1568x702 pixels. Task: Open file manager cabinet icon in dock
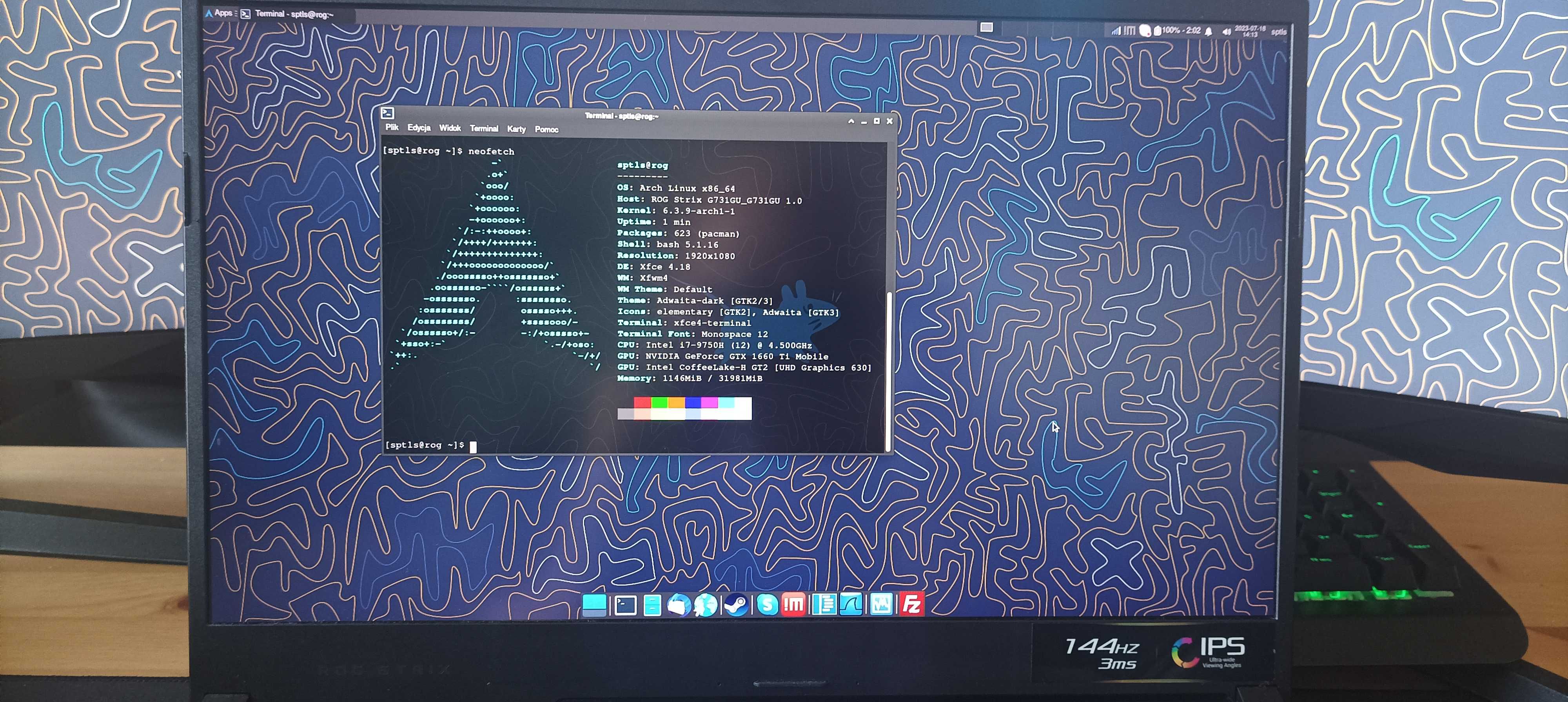(652, 605)
